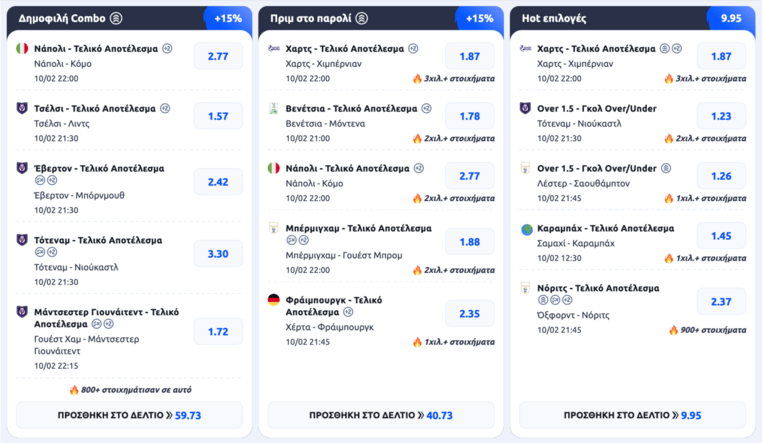This screenshot has height=443, width=762.
Task: Select odds 1.57 for Τσέλσι
Action: 218,116
